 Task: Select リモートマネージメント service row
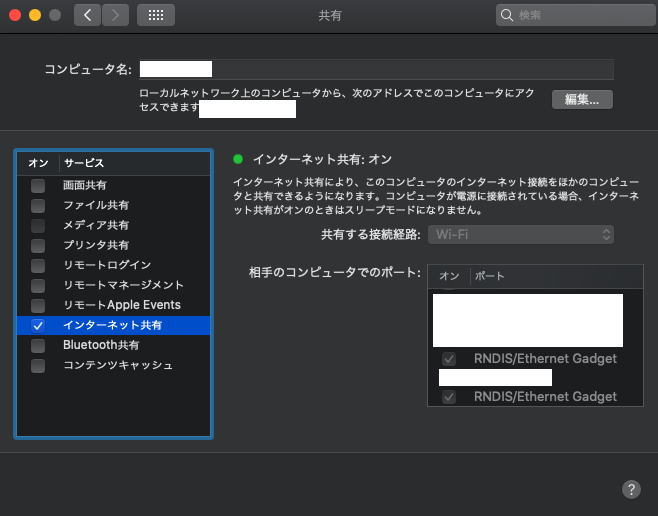(x=113, y=285)
